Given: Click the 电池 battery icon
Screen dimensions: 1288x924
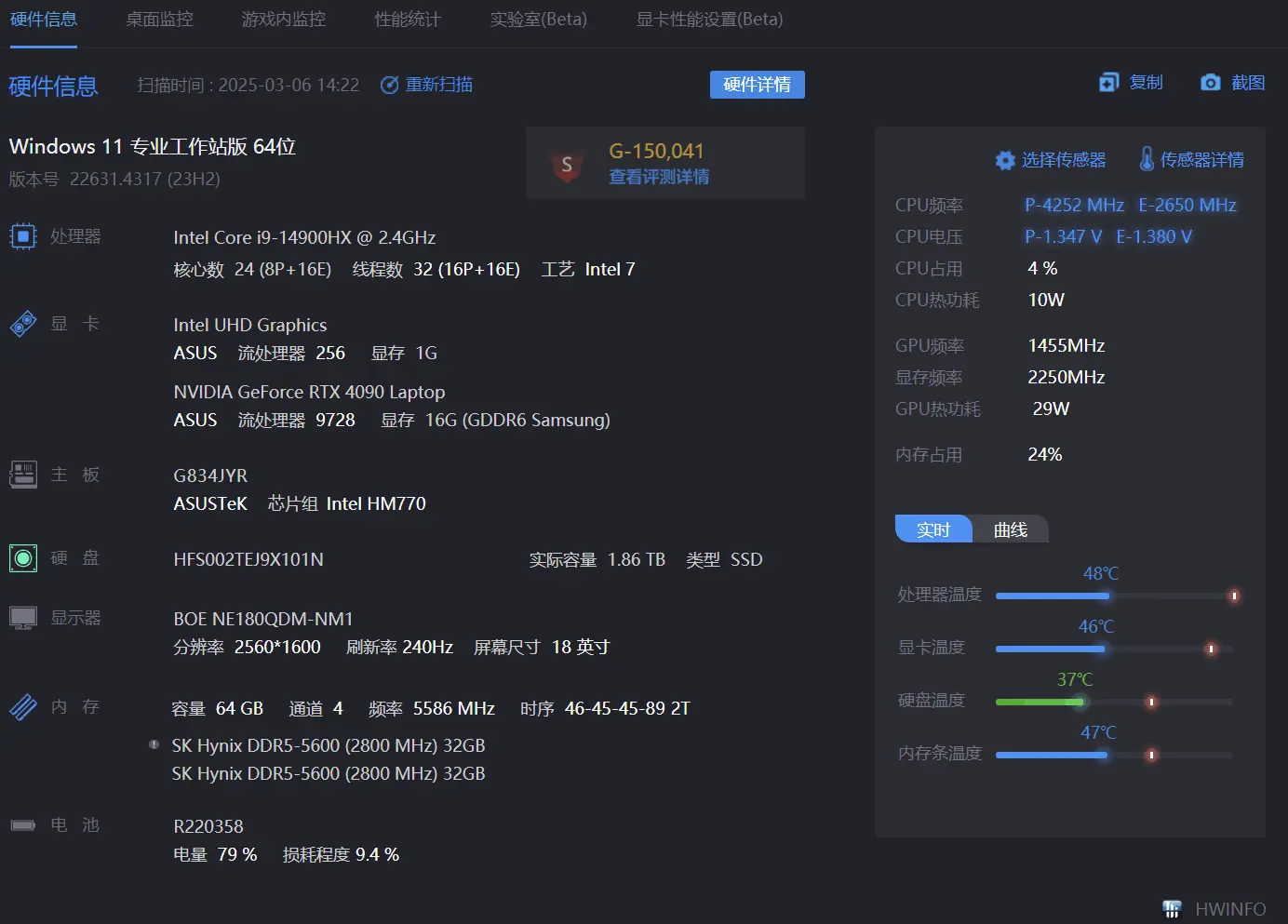Looking at the screenshot, I should pos(22,825).
